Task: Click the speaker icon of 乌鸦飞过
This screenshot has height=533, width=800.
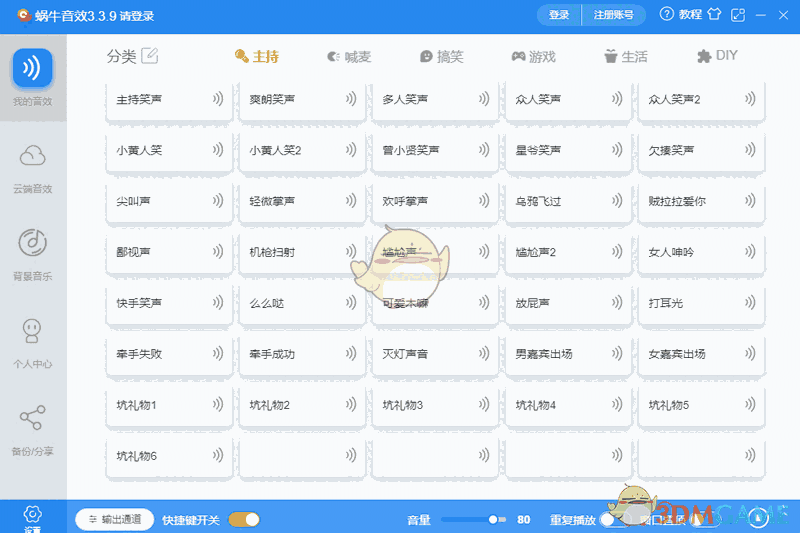Action: pyautogui.click(x=617, y=200)
